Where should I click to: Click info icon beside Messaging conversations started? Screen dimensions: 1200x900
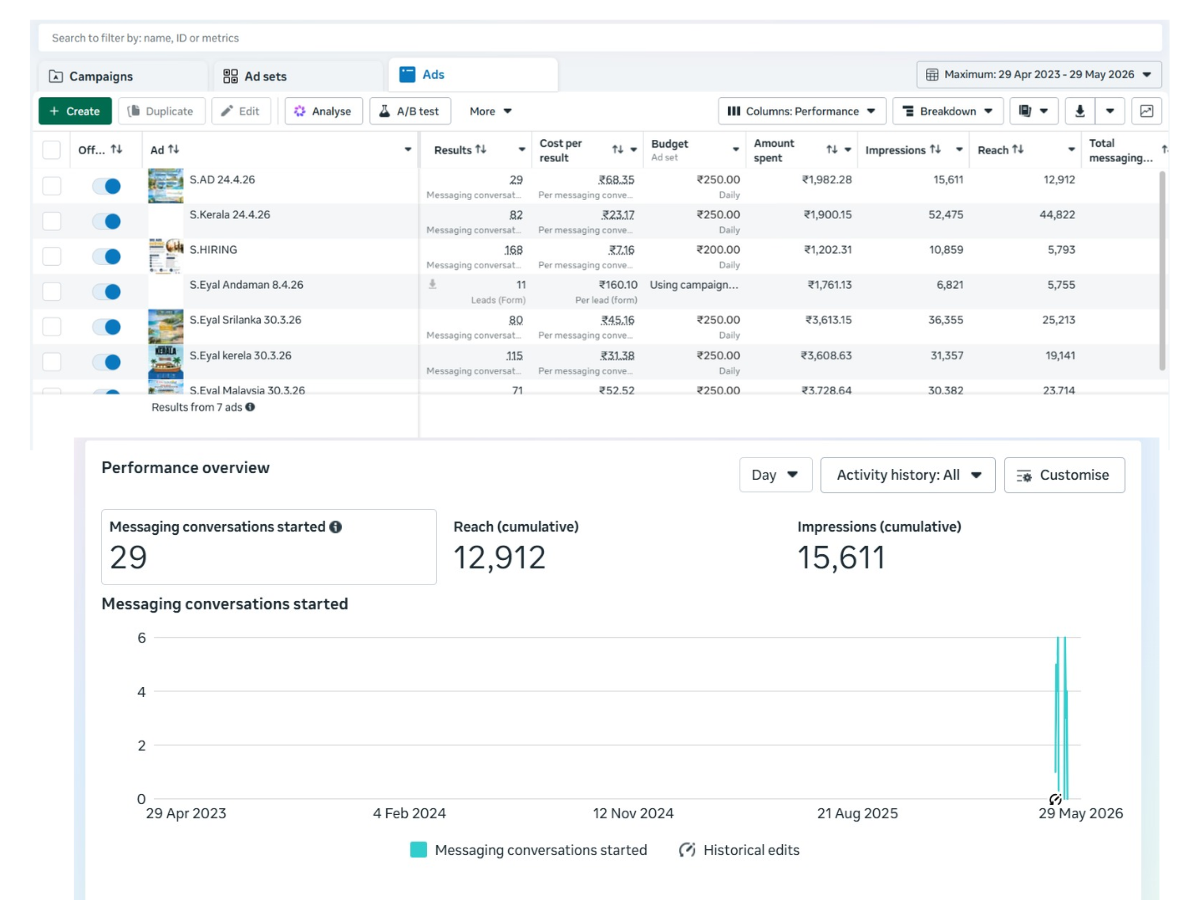[336, 527]
